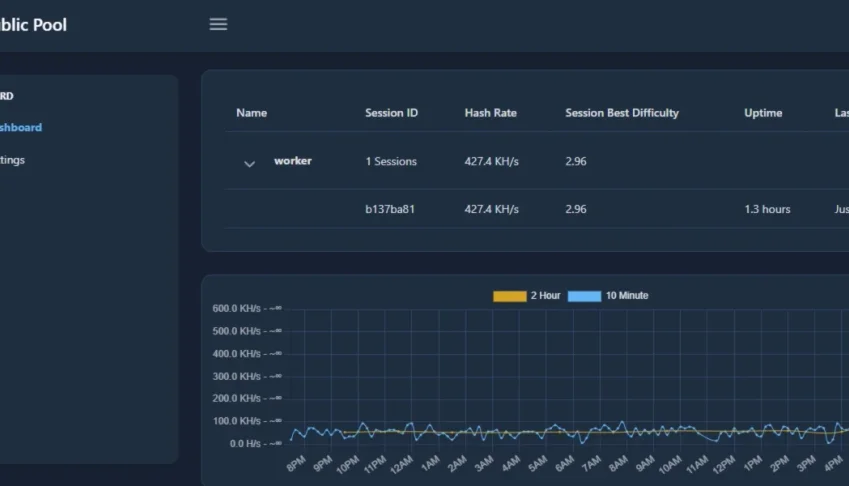Viewport: 849px width, 486px height.
Task: Sort by the Session ID column header
Action: 391,113
